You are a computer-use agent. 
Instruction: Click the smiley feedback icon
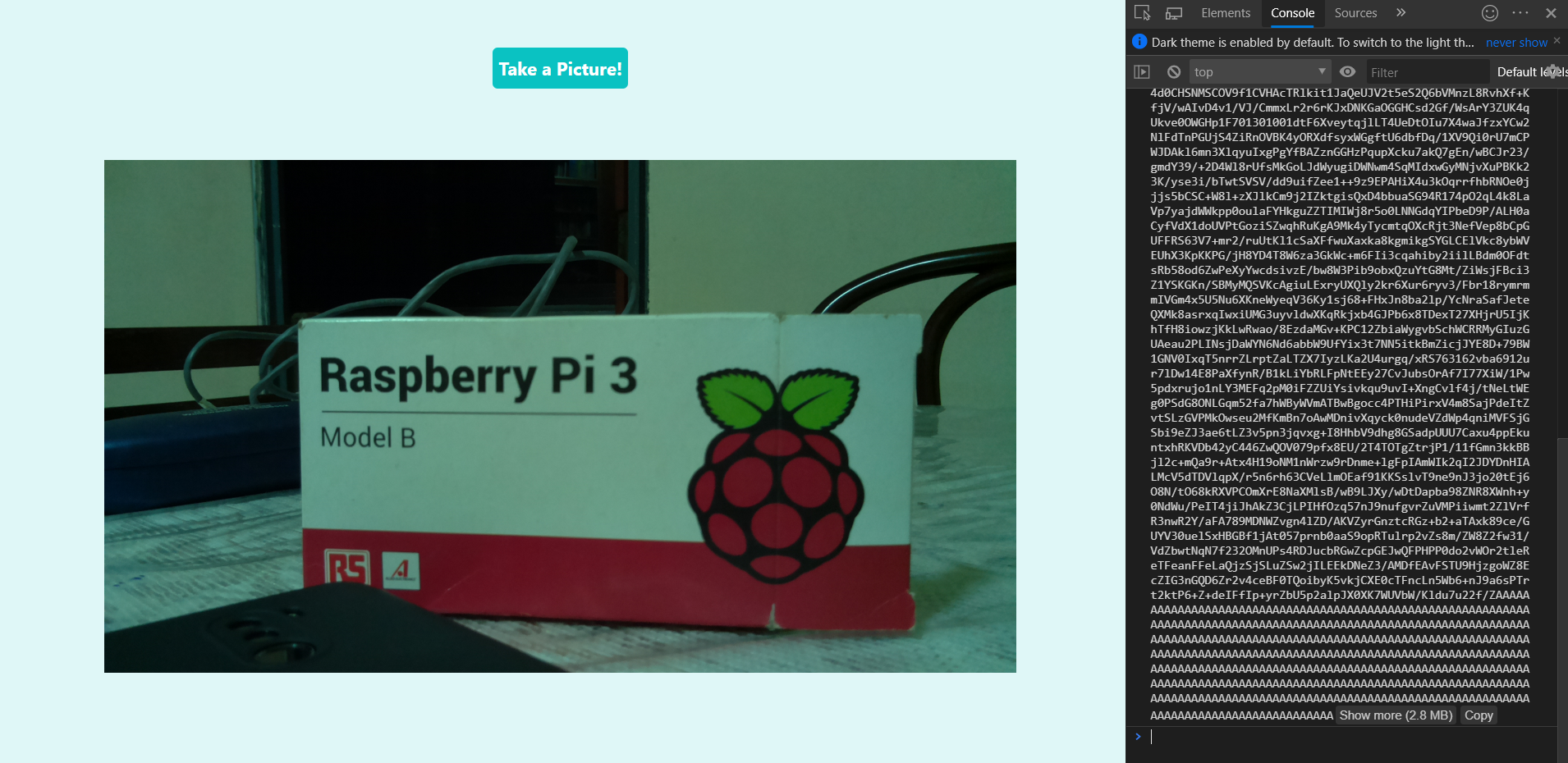click(x=1490, y=13)
